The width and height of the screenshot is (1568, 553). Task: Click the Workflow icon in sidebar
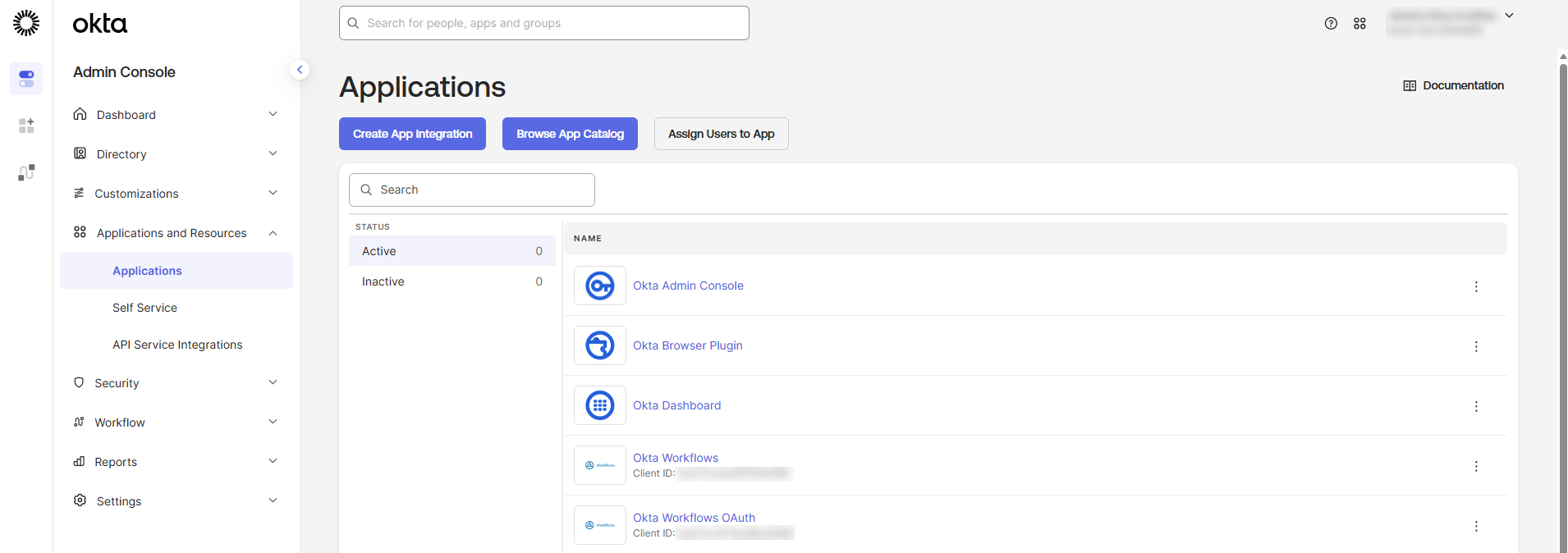79,422
